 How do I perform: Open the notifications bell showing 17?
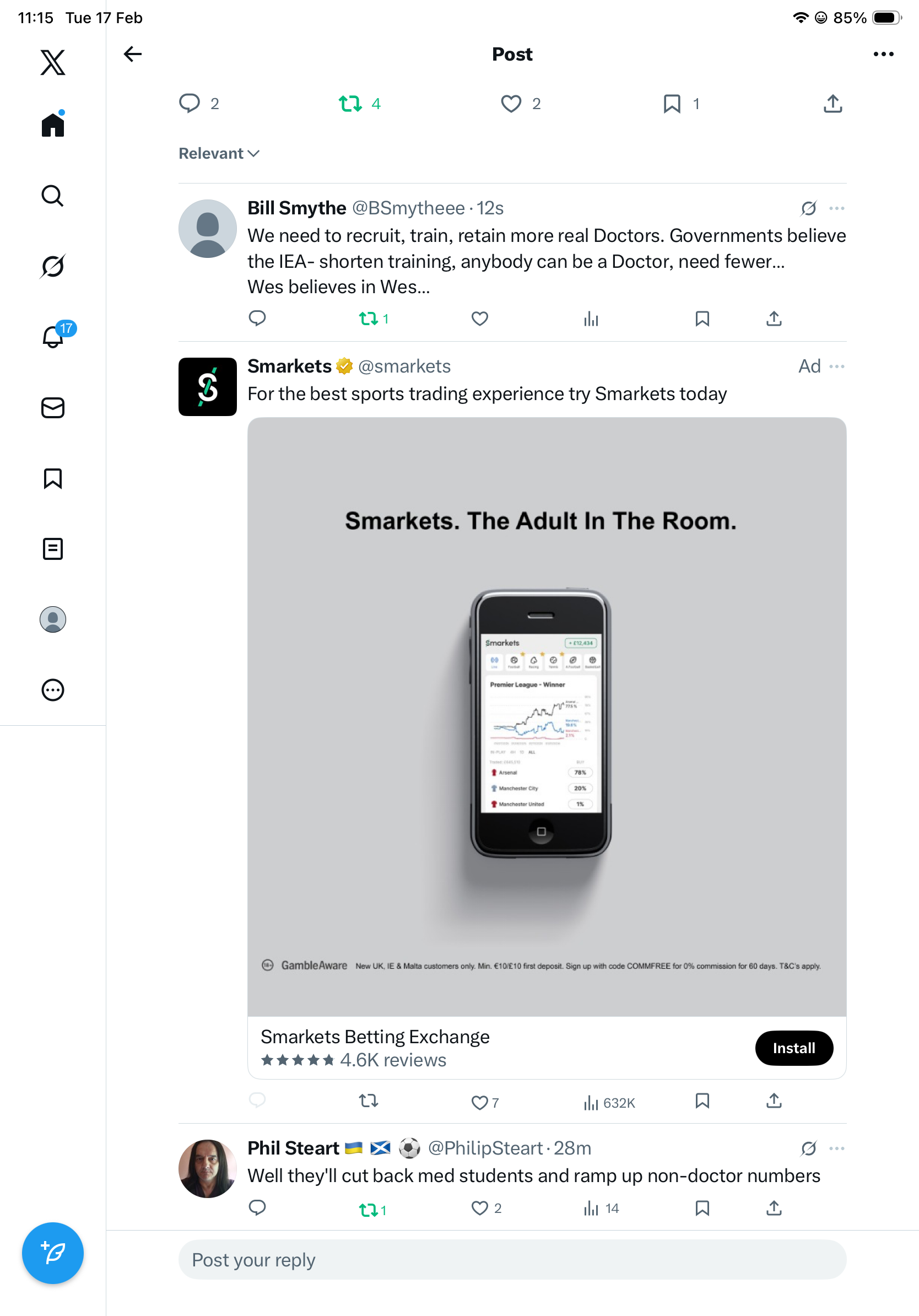coord(53,337)
